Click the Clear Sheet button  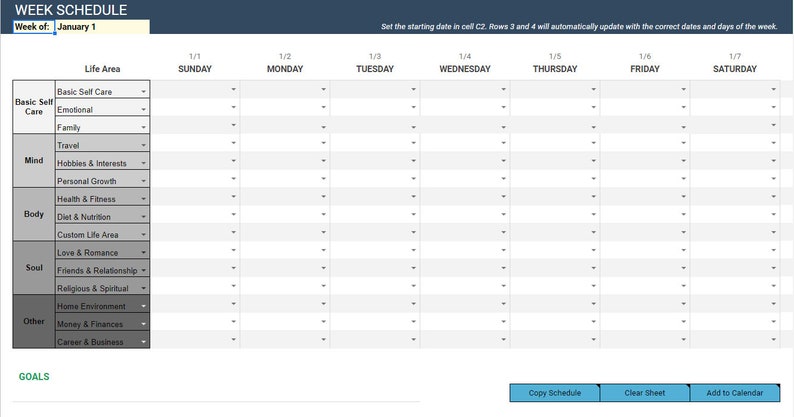pyautogui.click(x=645, y=393)
